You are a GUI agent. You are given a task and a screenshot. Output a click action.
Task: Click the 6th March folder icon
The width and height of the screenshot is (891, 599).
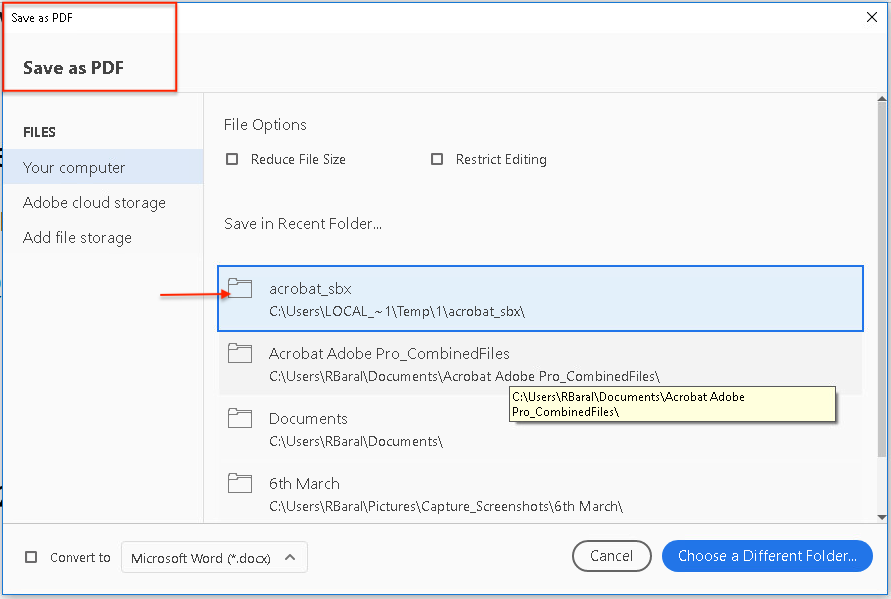[x=240, y=483]
